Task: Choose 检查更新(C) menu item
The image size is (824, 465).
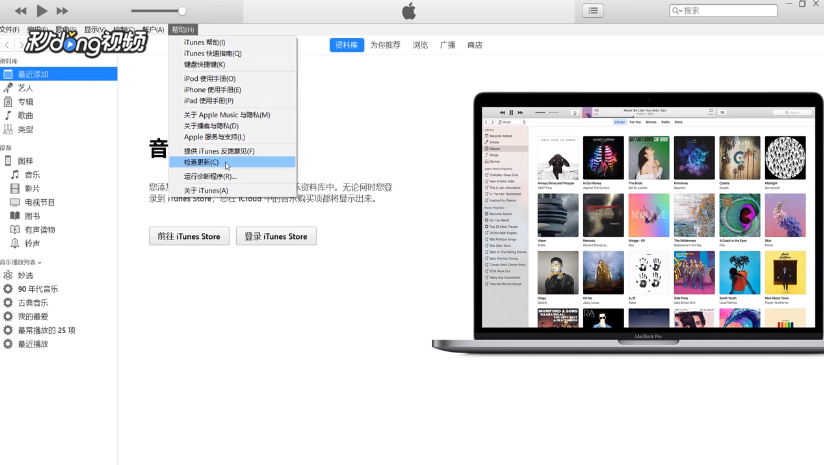Action: tap(232, 162)
